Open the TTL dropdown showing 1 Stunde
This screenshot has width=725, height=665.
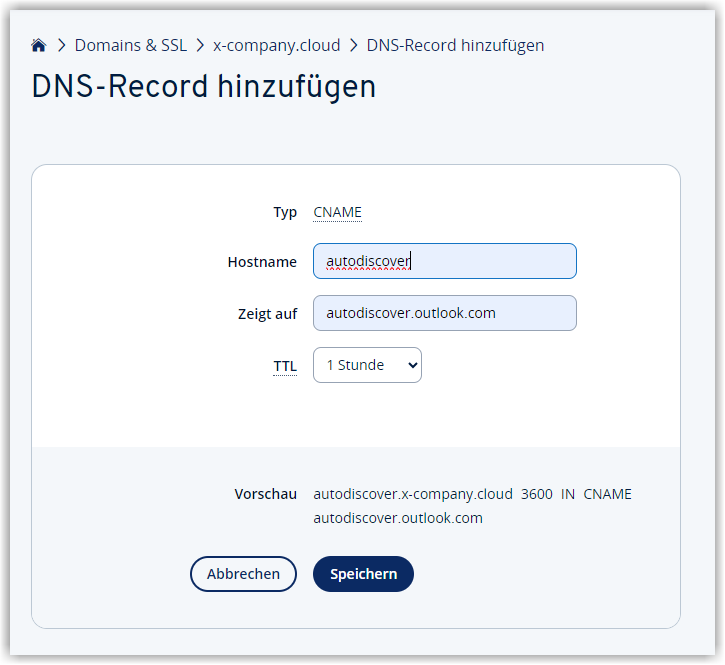pyautogui.click(x=367, y=365)
